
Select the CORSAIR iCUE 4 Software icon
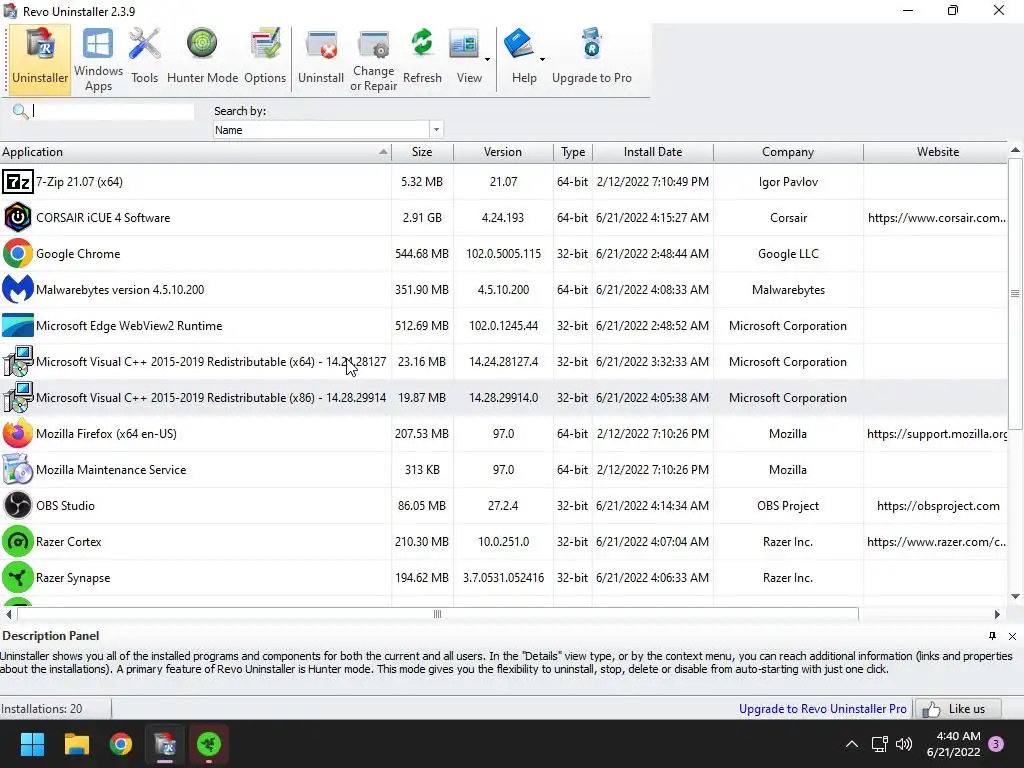point(18,217)
